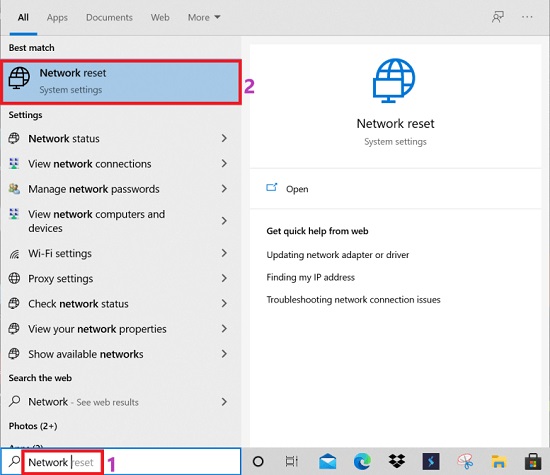Screen dimensions: 550x475
Task: Click the Proxy settings globe icon
Action: [14, 278]
